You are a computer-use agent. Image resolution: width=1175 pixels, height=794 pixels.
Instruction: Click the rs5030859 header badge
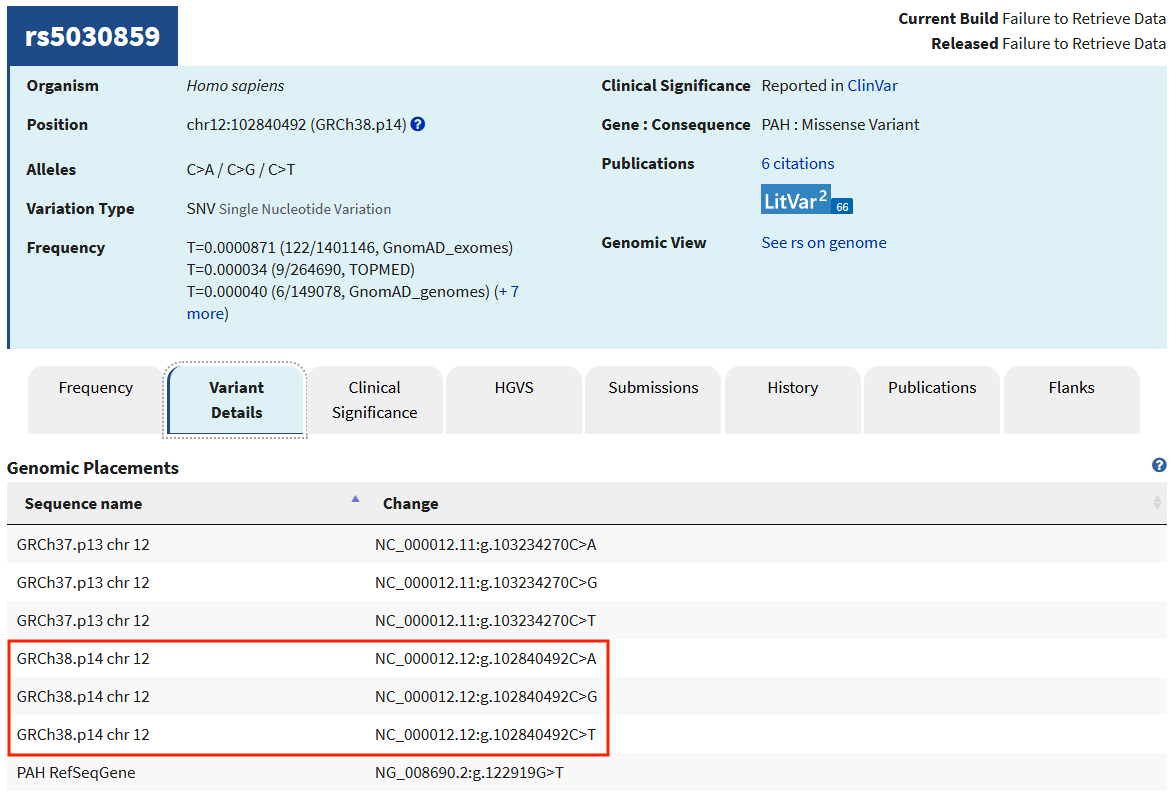[x=92, y=36]
